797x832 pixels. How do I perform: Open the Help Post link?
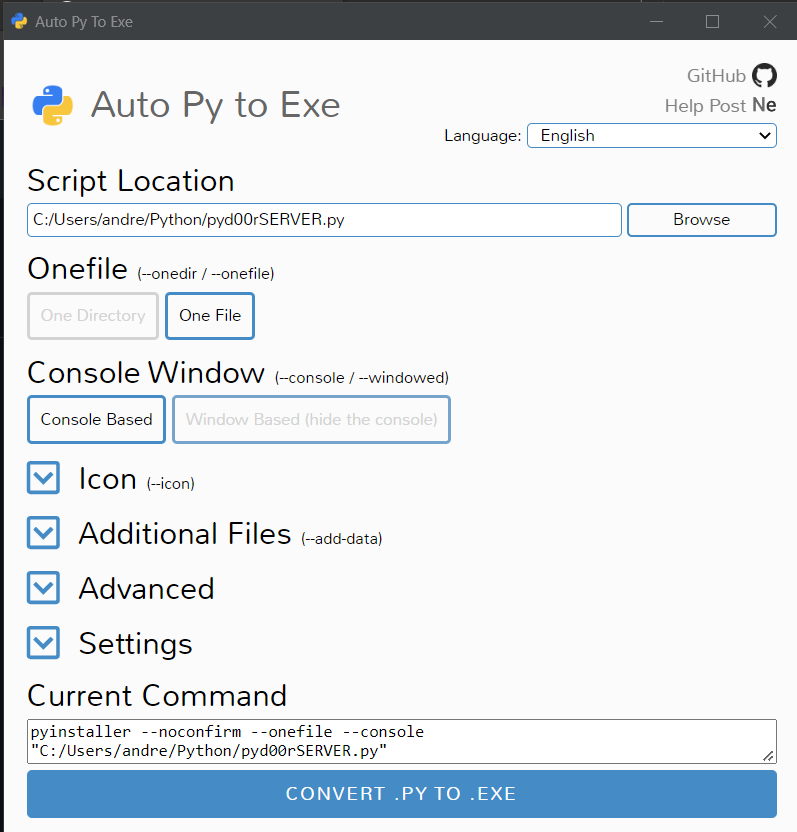(x=706, y=106)
